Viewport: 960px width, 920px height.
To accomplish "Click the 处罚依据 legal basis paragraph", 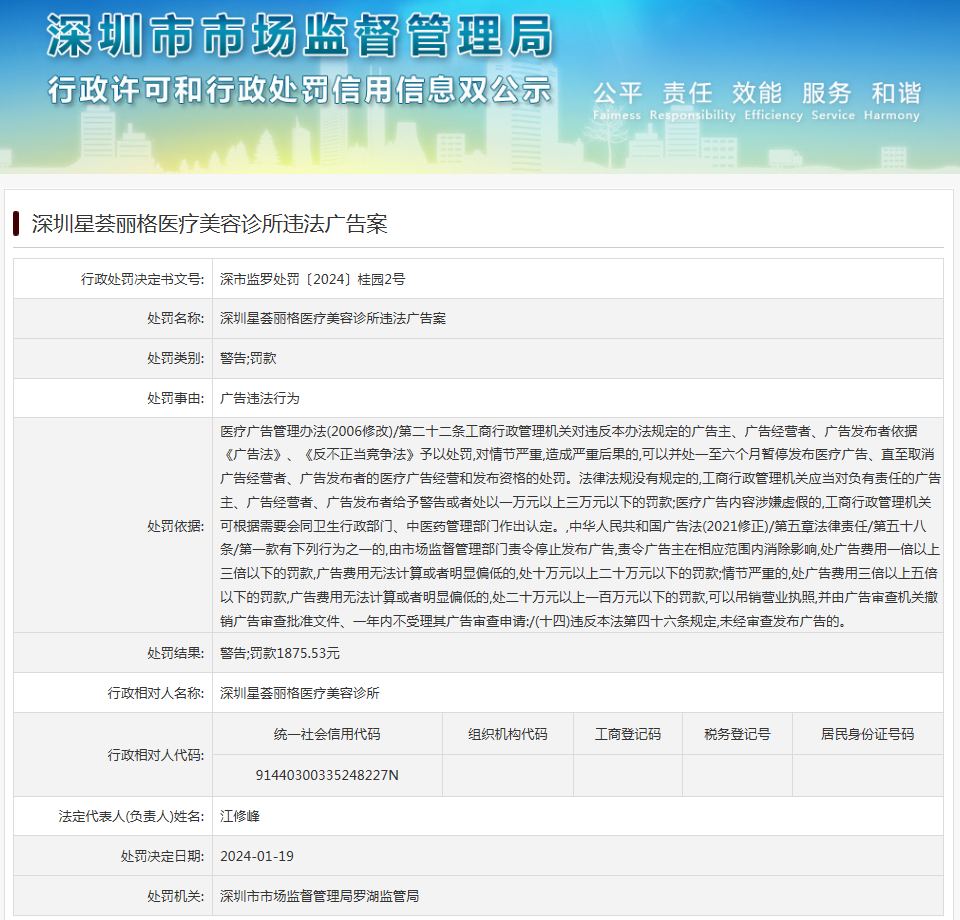I will coord(580,525).
